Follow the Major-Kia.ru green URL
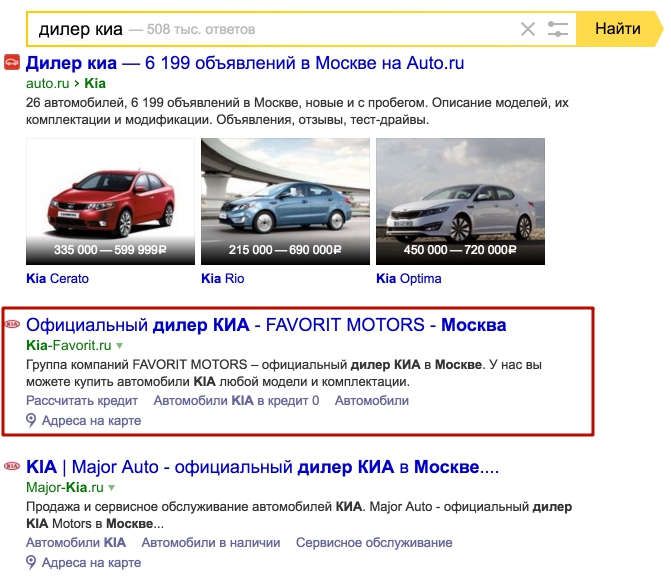 tap(65, 487)
